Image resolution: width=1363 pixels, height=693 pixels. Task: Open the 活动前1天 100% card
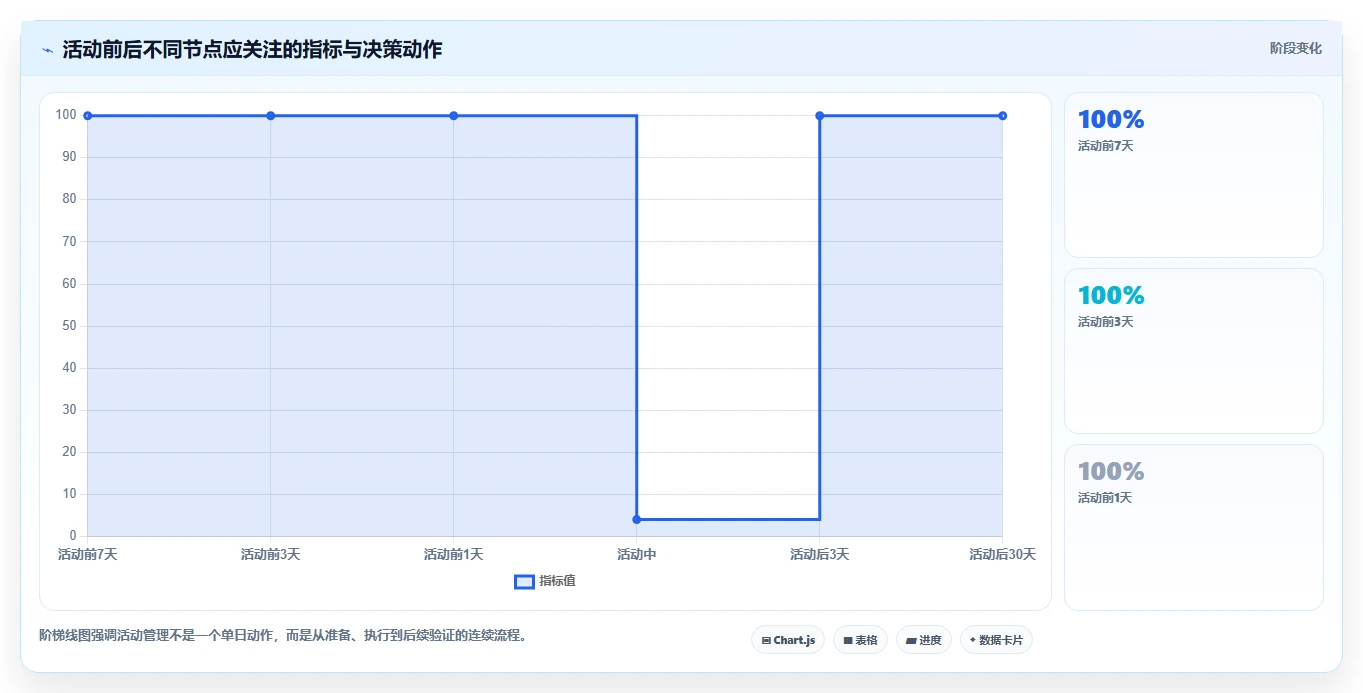click(x=1194, y=527)
